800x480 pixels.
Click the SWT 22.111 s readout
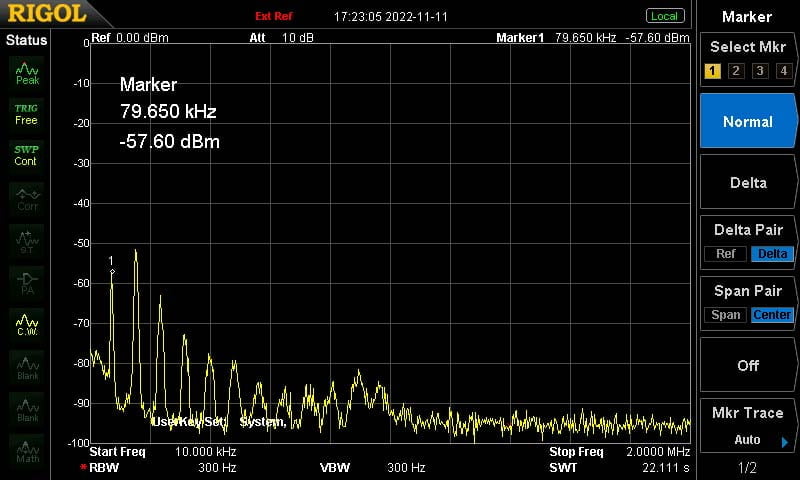click(619, 467)
